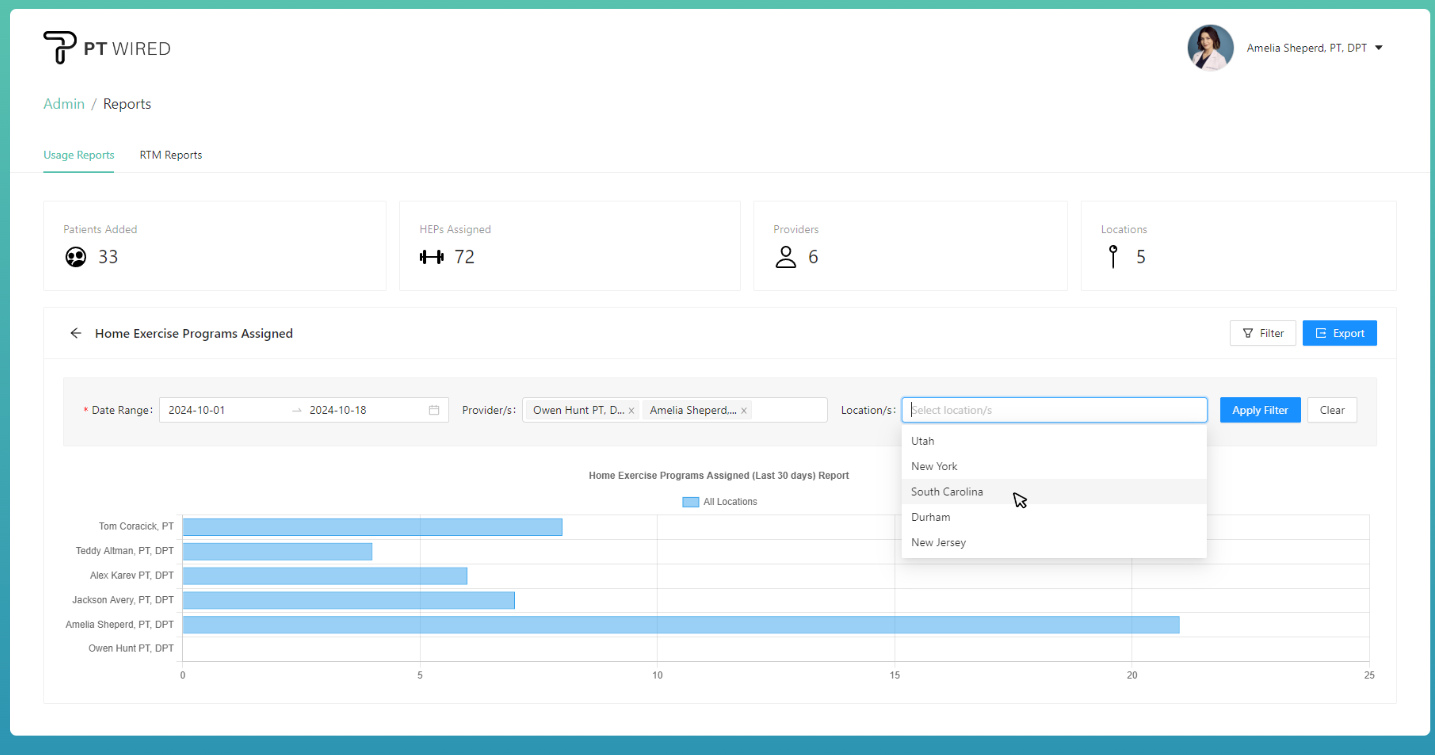Open user profile thumbnail for Amelia Sheperd
This screenshot has height=755, width=1435.
pos(1210,48)
